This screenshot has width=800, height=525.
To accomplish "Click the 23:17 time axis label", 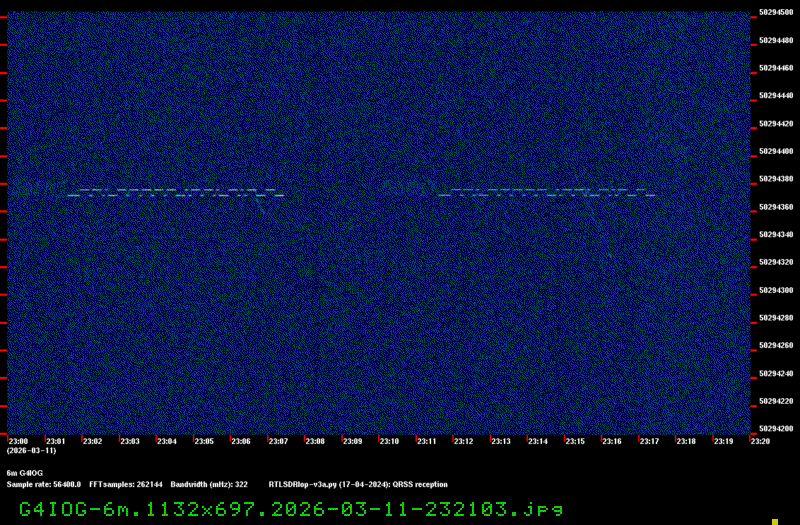I will (x=649, y=441).
